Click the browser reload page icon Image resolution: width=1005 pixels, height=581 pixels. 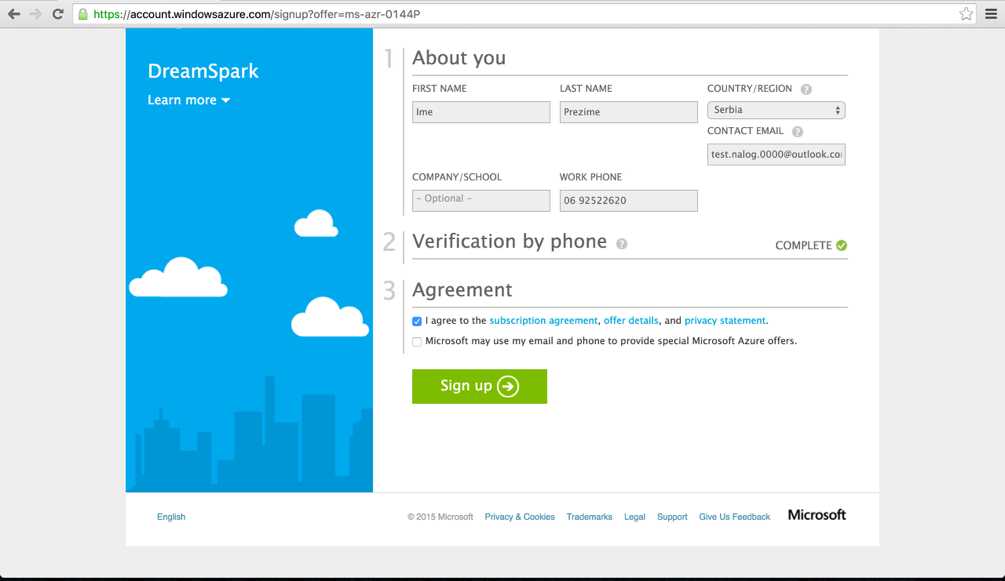tap(58, 15)
